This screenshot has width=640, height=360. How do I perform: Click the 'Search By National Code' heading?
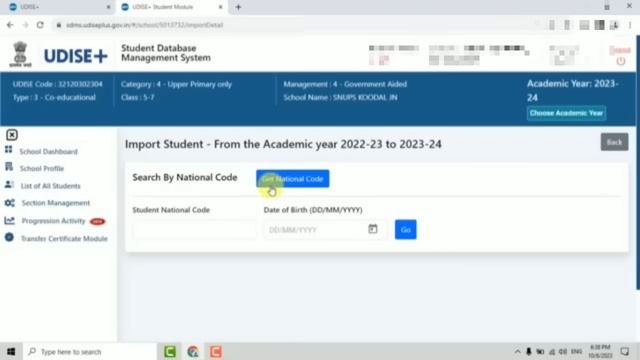pos(184,178)
